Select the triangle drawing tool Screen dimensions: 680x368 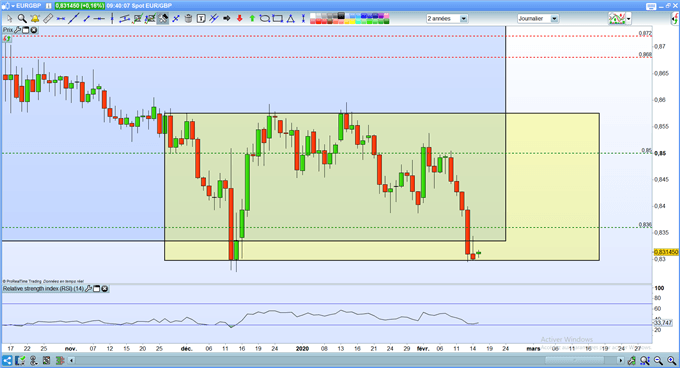click(x=291, y=19)
